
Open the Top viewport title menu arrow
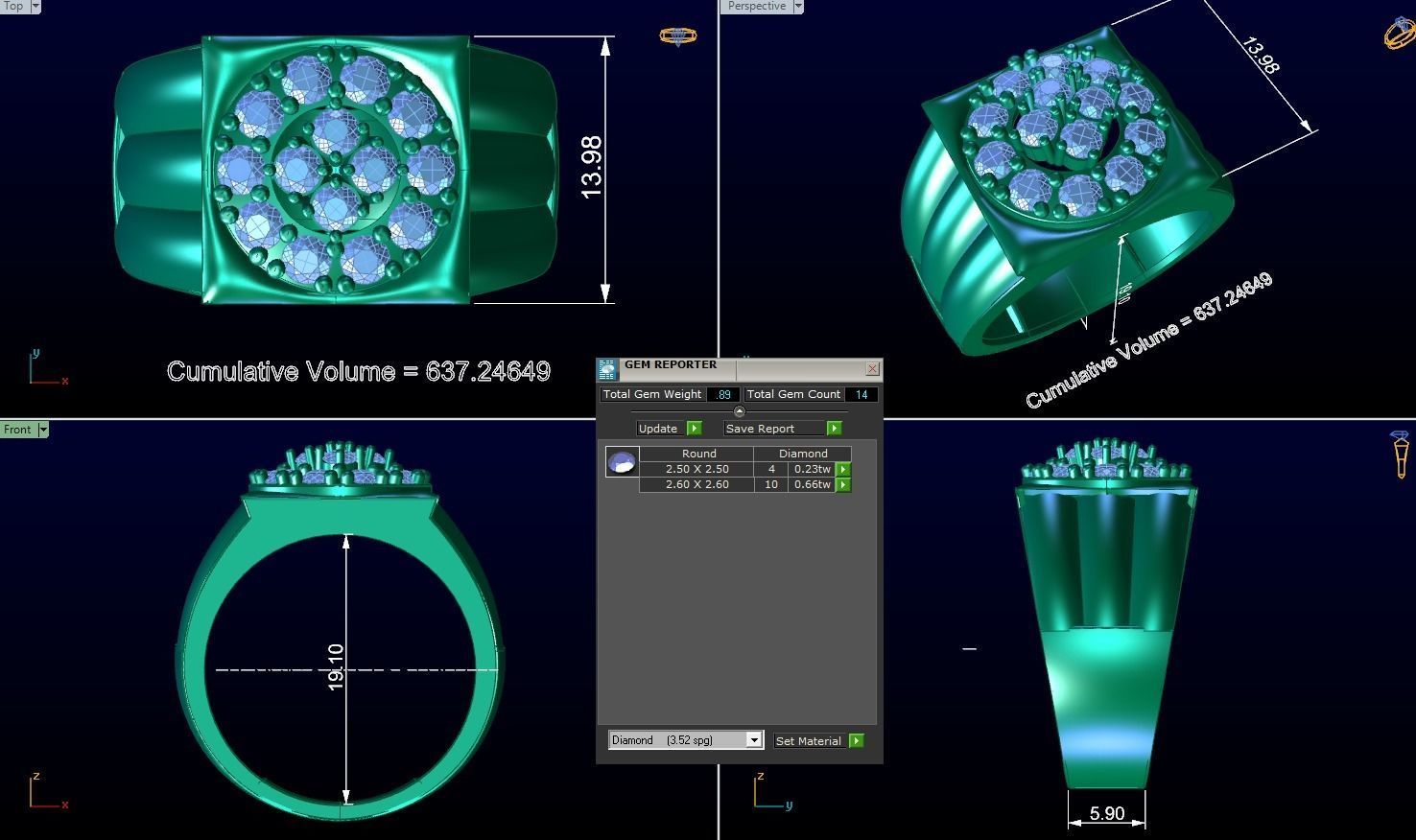click(35, 6)
